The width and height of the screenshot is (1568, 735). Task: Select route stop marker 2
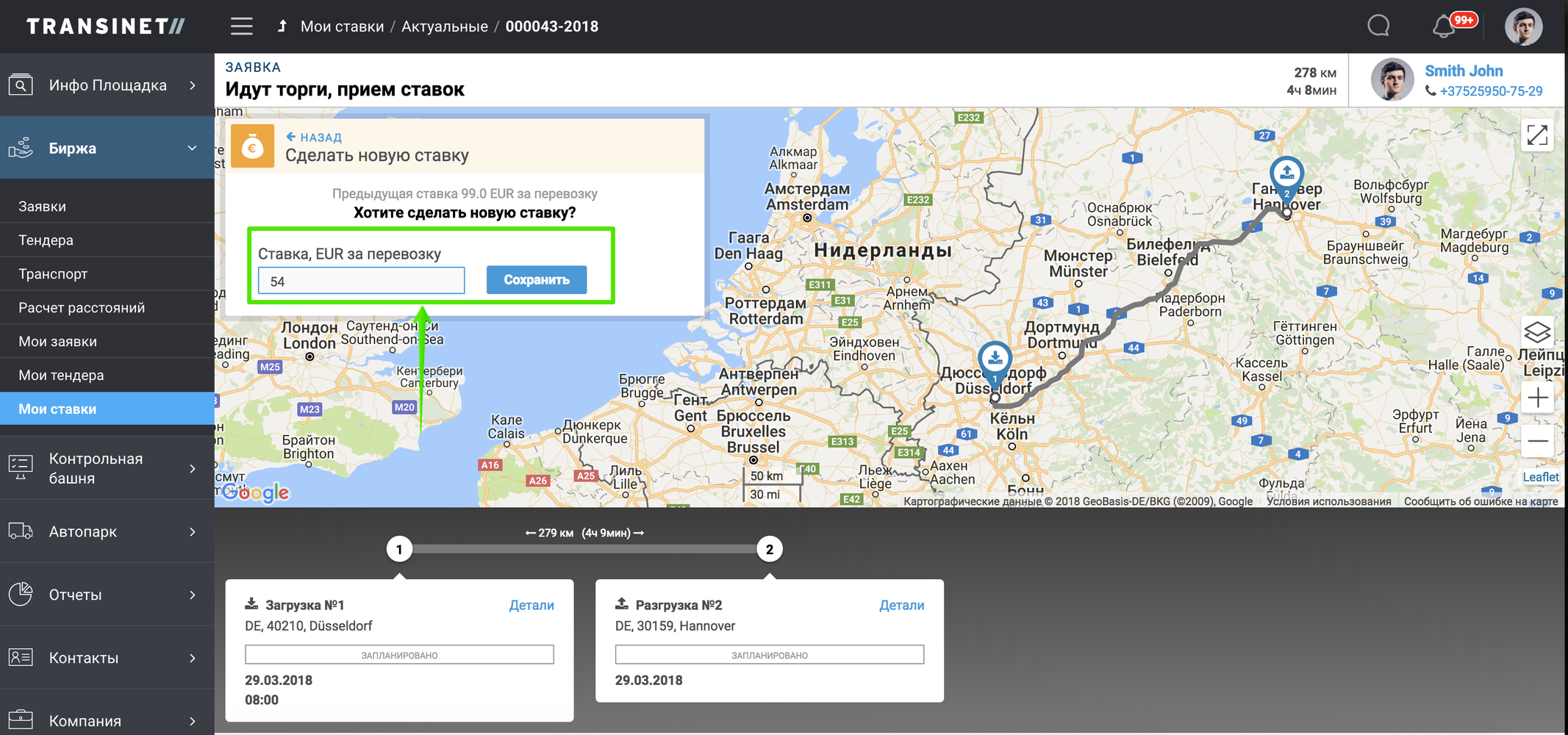click(769, 549)
